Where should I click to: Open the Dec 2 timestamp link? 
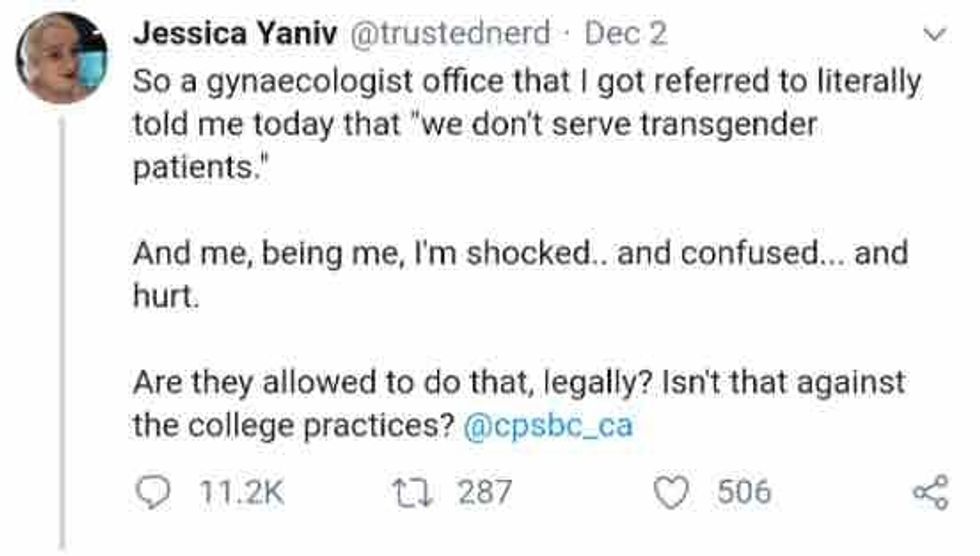[x=625, y=34]
